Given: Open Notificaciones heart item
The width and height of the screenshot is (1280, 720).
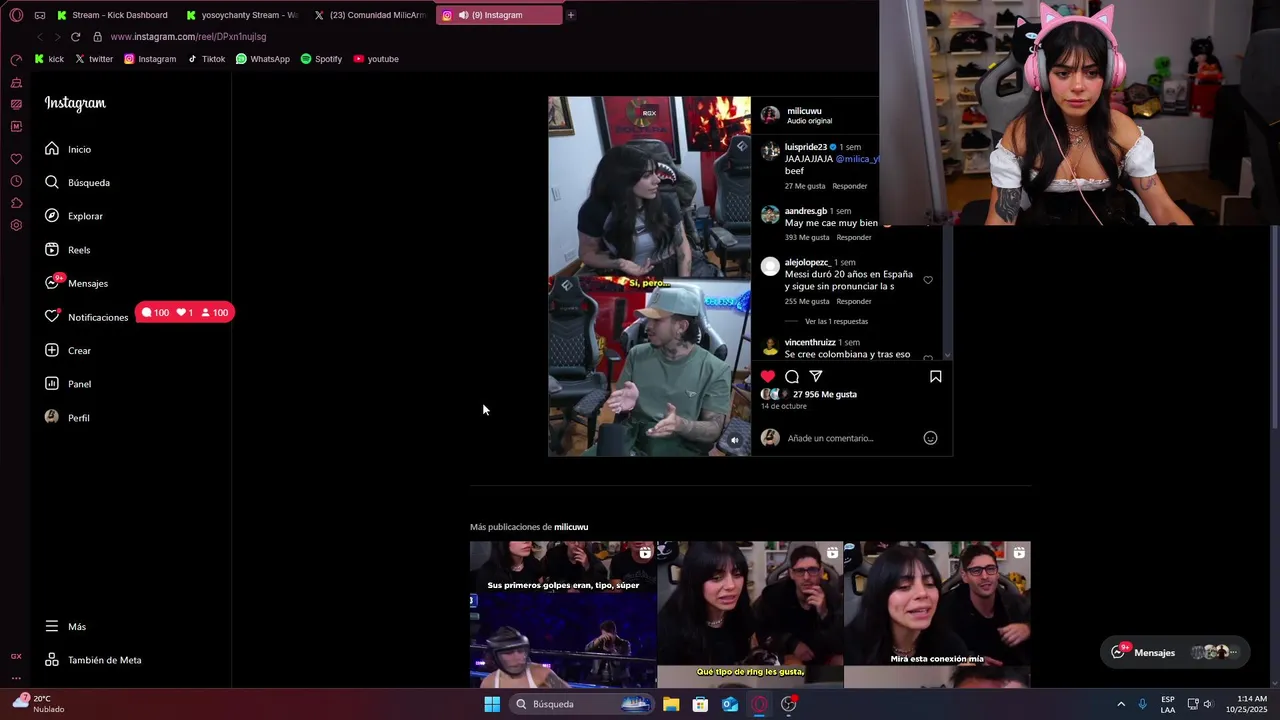Looking at the screenshot, I should (x=86, y=317).
